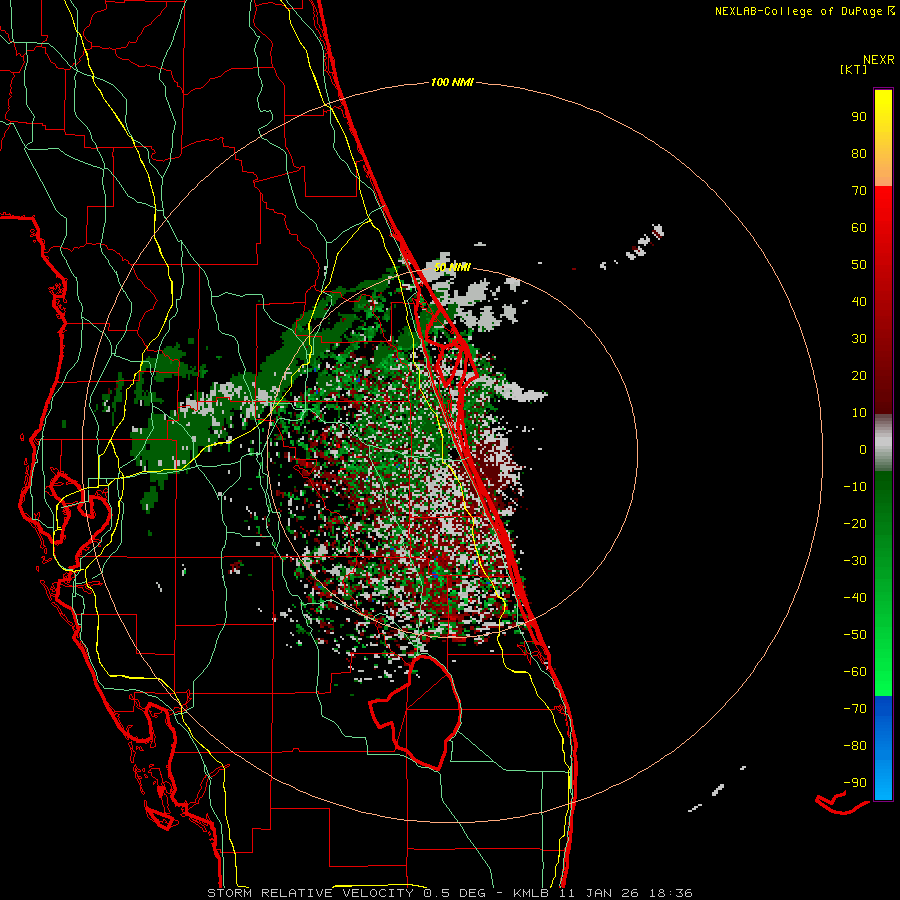This screenshot has height=900, width=900.
Task: Click the yellow-orange top segment of color scale
Action: pos(883,138)
